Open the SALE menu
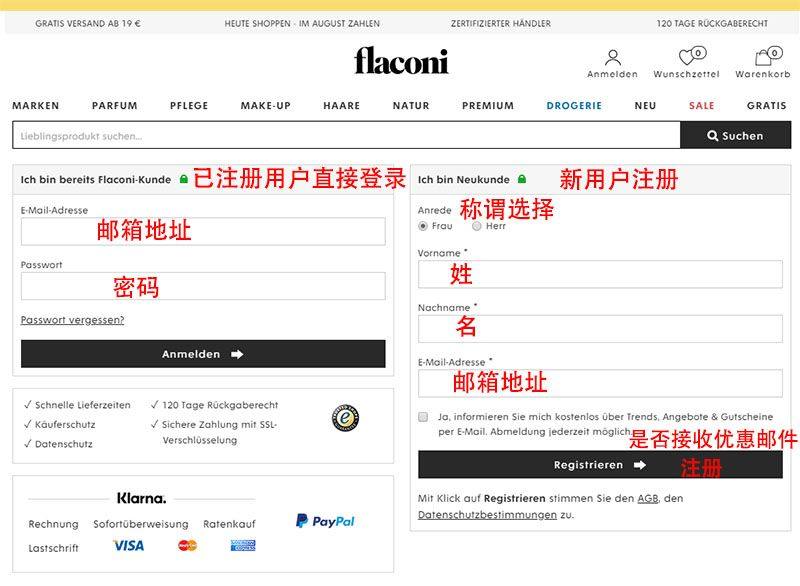This screenshot has height=586, width=800. coord(702,106)
